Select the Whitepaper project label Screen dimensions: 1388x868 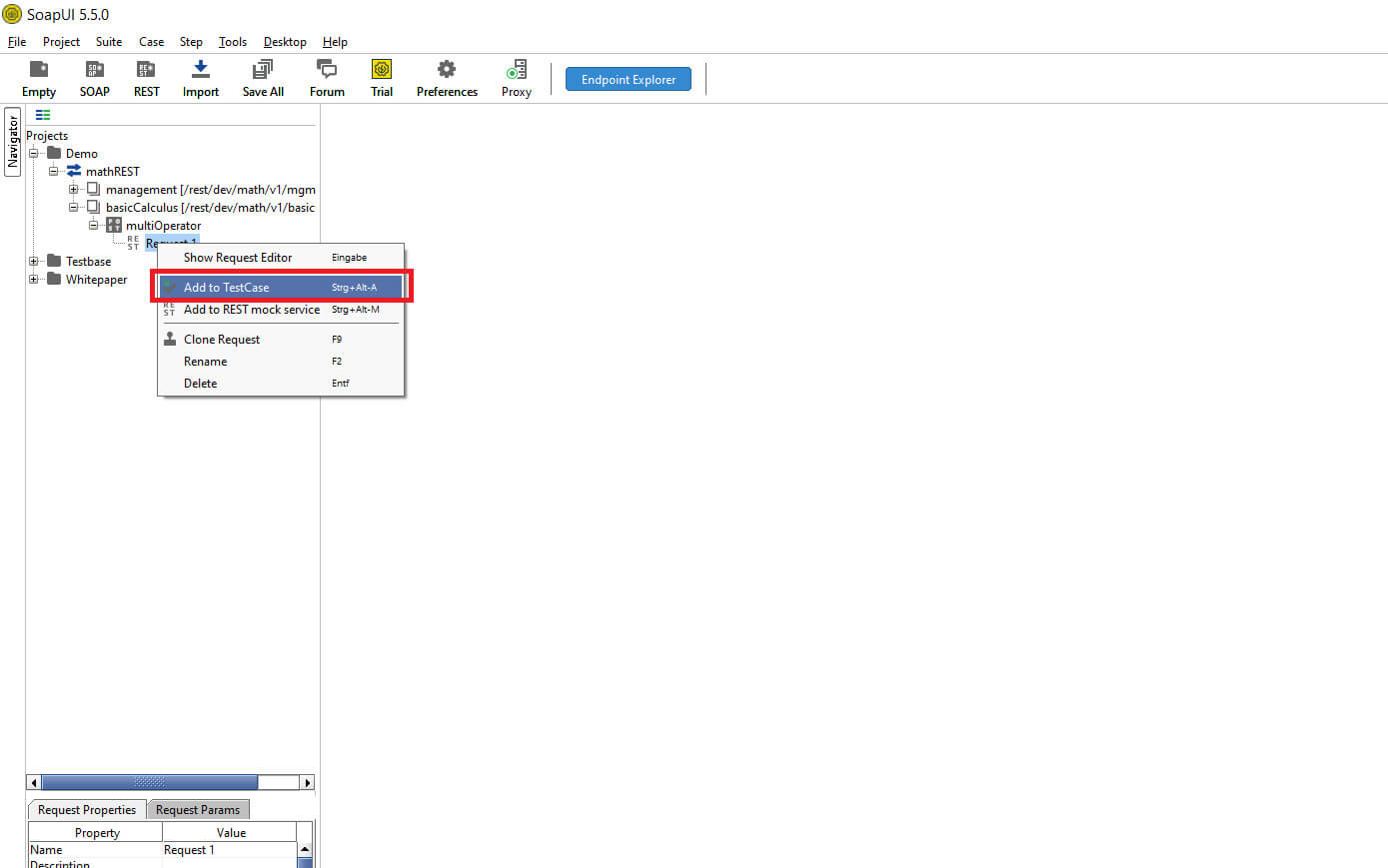pos(96,279)
